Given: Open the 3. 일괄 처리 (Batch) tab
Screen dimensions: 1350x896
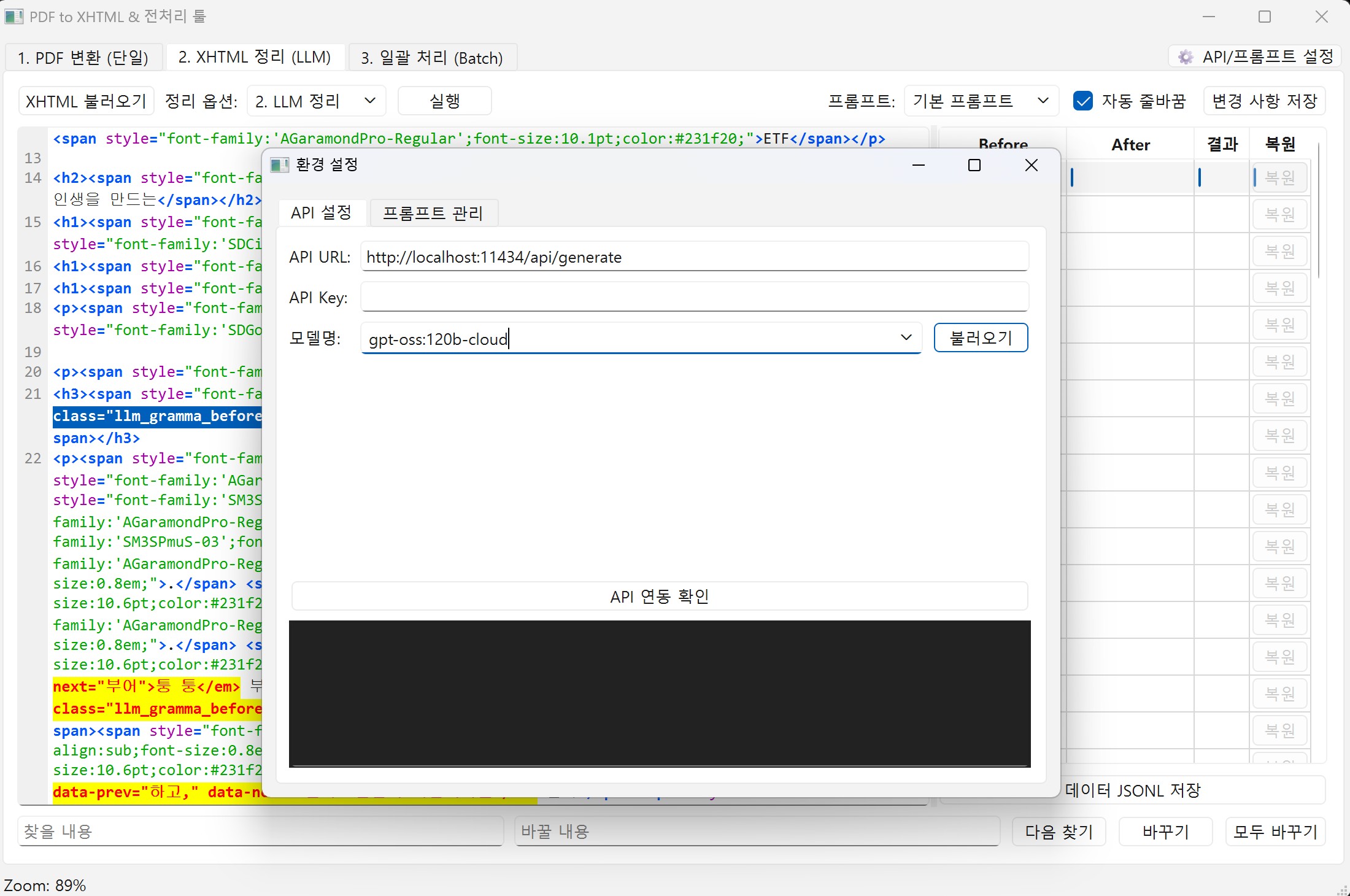Looking at the screenshot, I should (x=431, y=58).
